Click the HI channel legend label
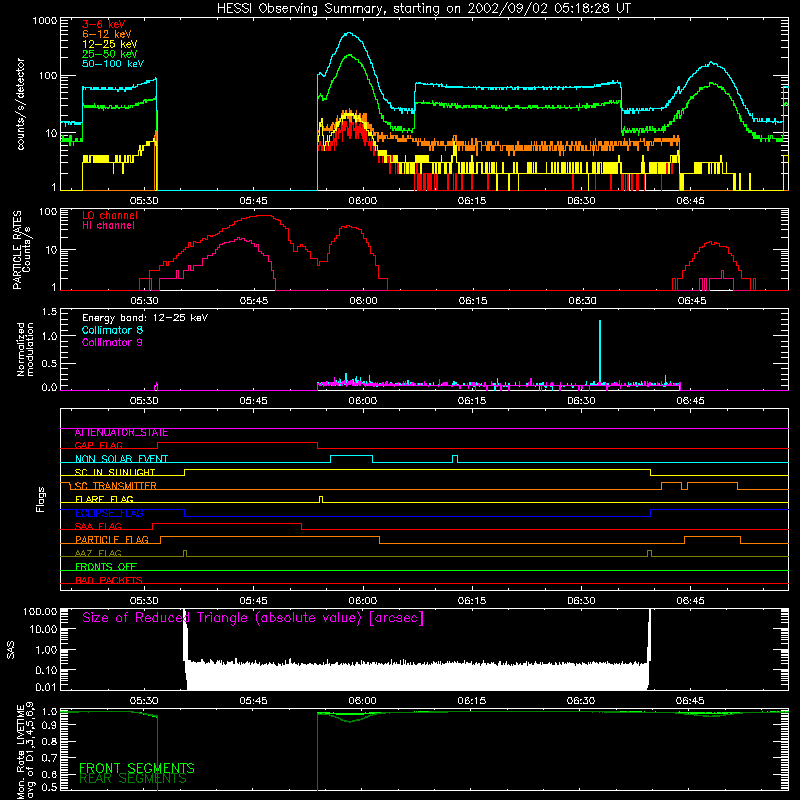This screenshot has width=800, height=800. [x=108, y=226]
